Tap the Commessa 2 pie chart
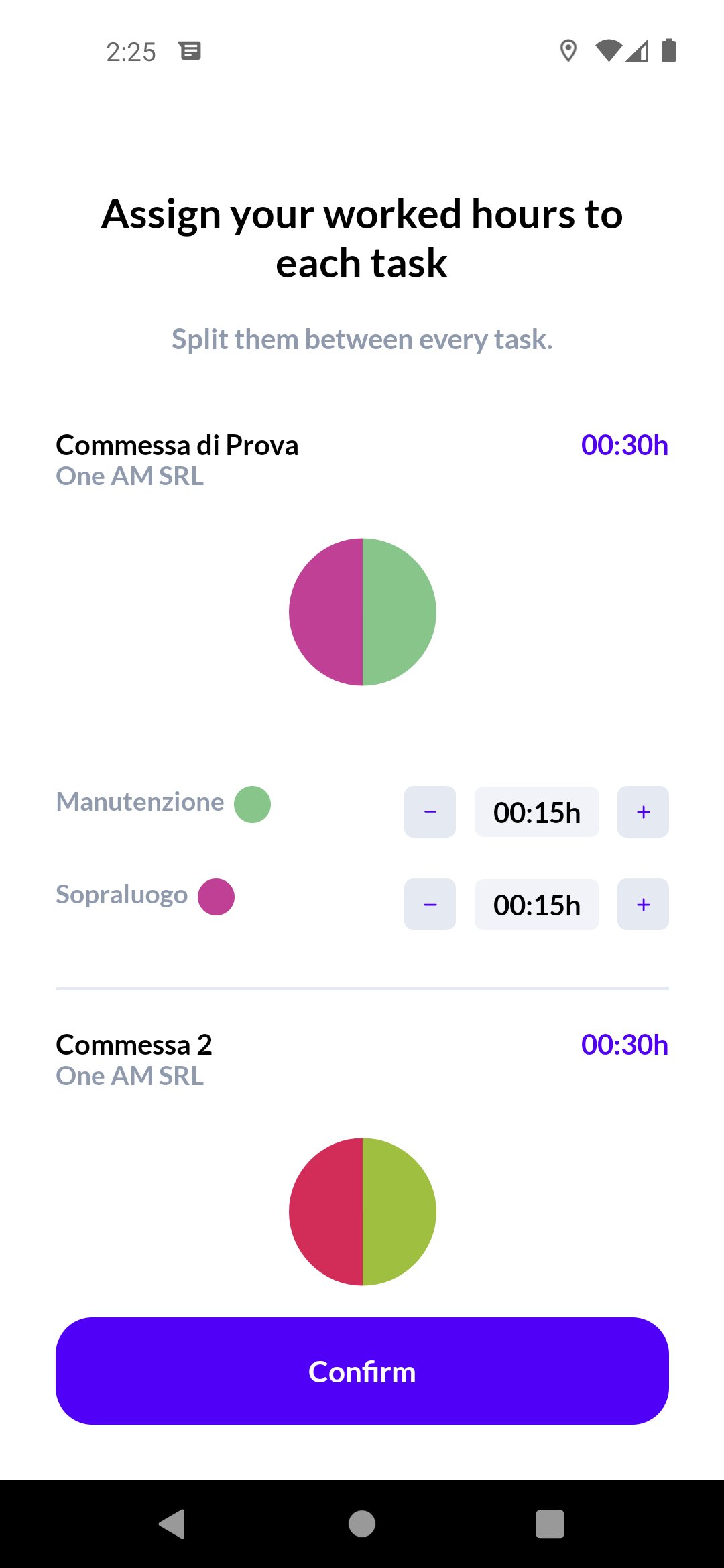Image resolution: width=724 pixels, height=1568 pixels. tap(363, 1212)
